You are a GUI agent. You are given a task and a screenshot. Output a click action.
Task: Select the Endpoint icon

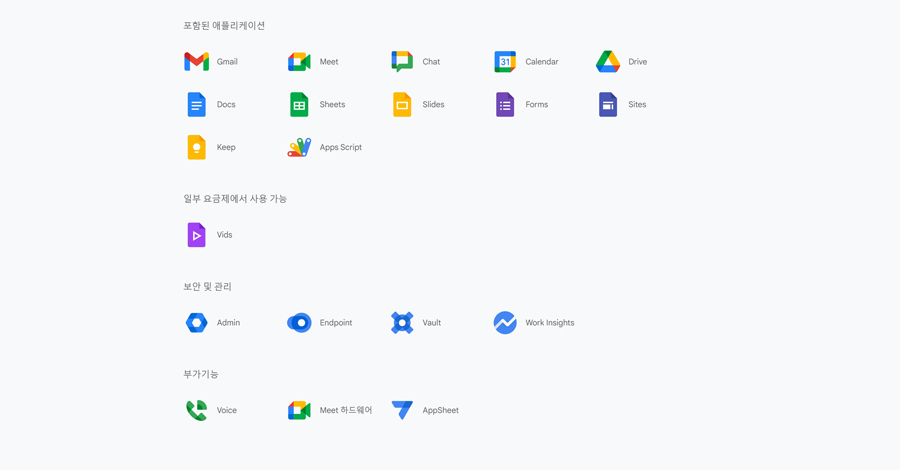tap(299, 323)
